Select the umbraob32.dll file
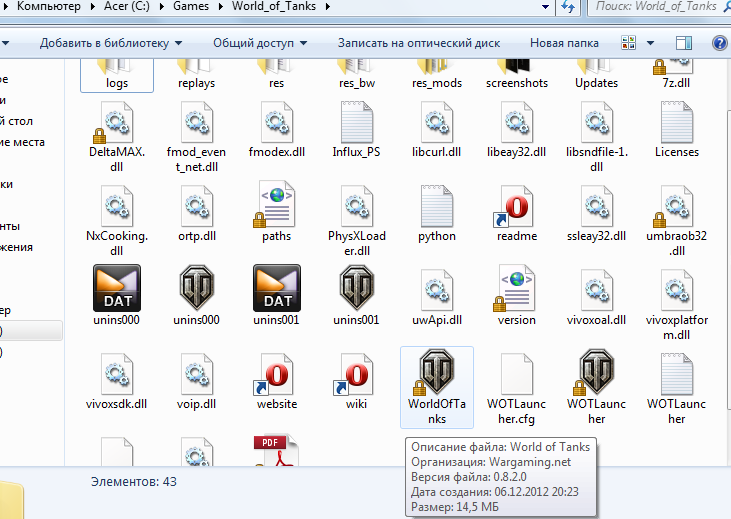Viewport: 731px width, 519px height. 676,221
